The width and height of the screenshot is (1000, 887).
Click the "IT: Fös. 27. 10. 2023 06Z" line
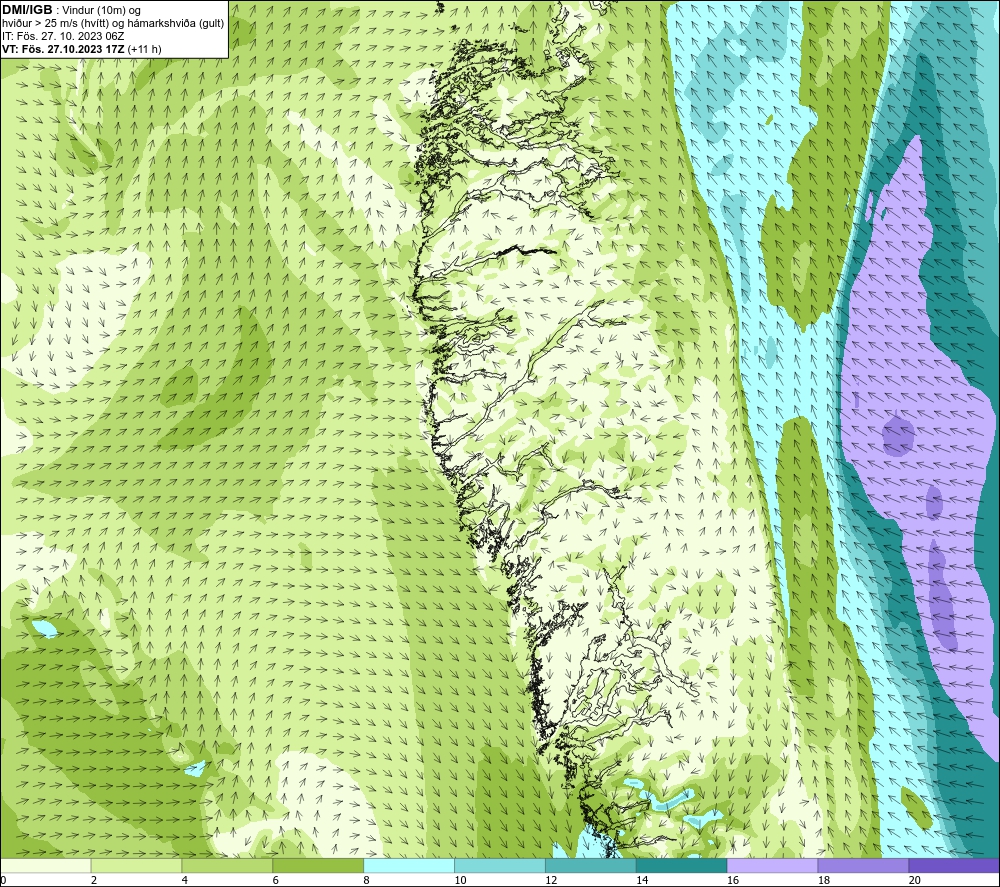(63, 36)
